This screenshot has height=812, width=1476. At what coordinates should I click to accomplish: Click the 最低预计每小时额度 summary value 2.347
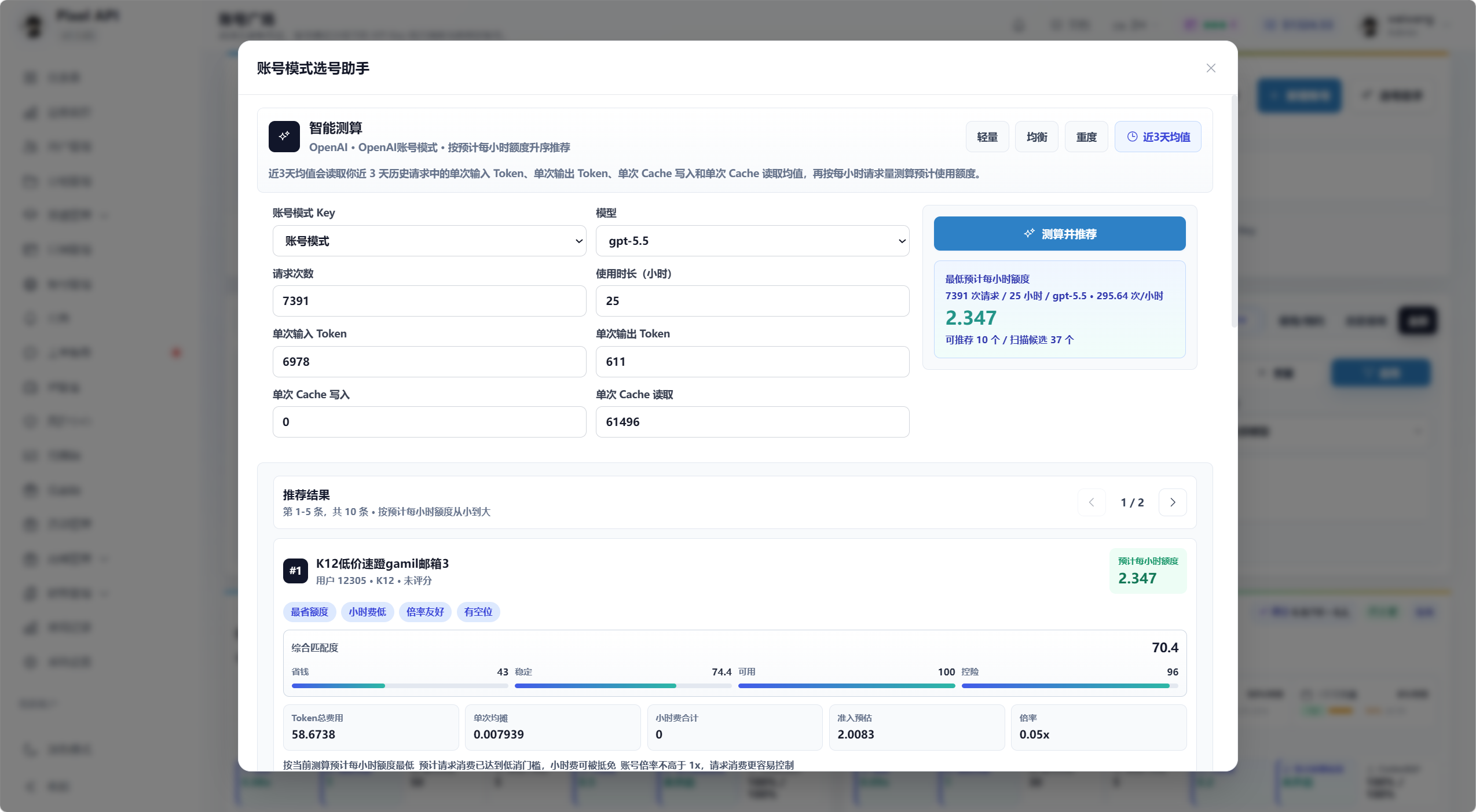click(971, 318)
